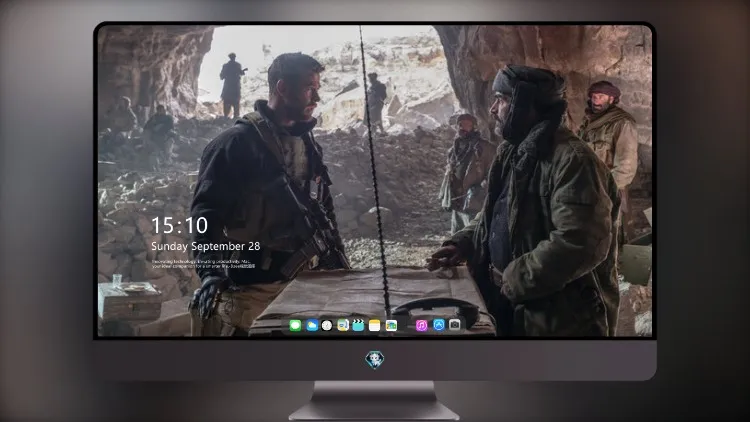Viewport: 750px width, 422px height.
Task: Launch the Clock app from the dock
Action: (x=327, y=325)
